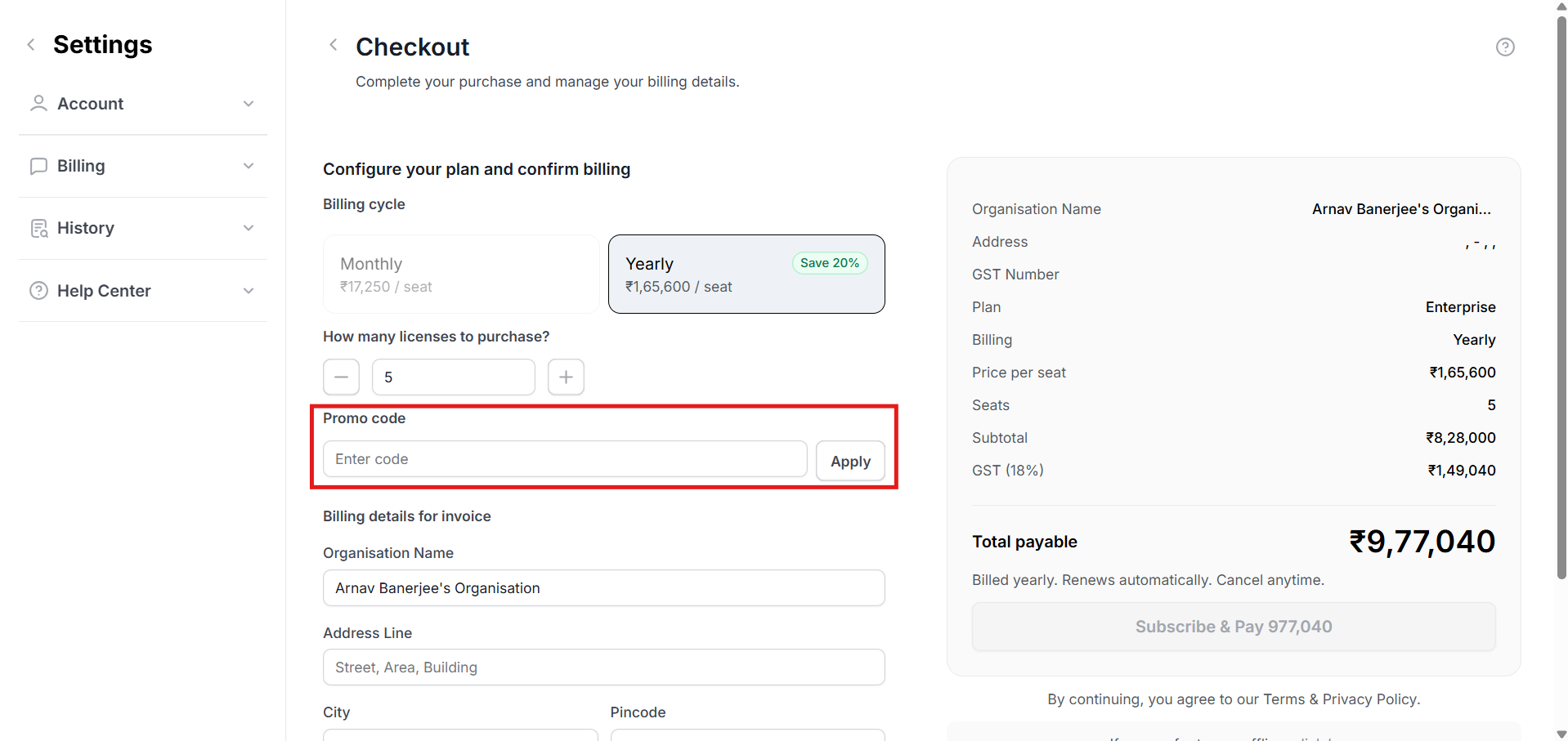
Task: Click the Enter code promo field
Action: (564, 459)
